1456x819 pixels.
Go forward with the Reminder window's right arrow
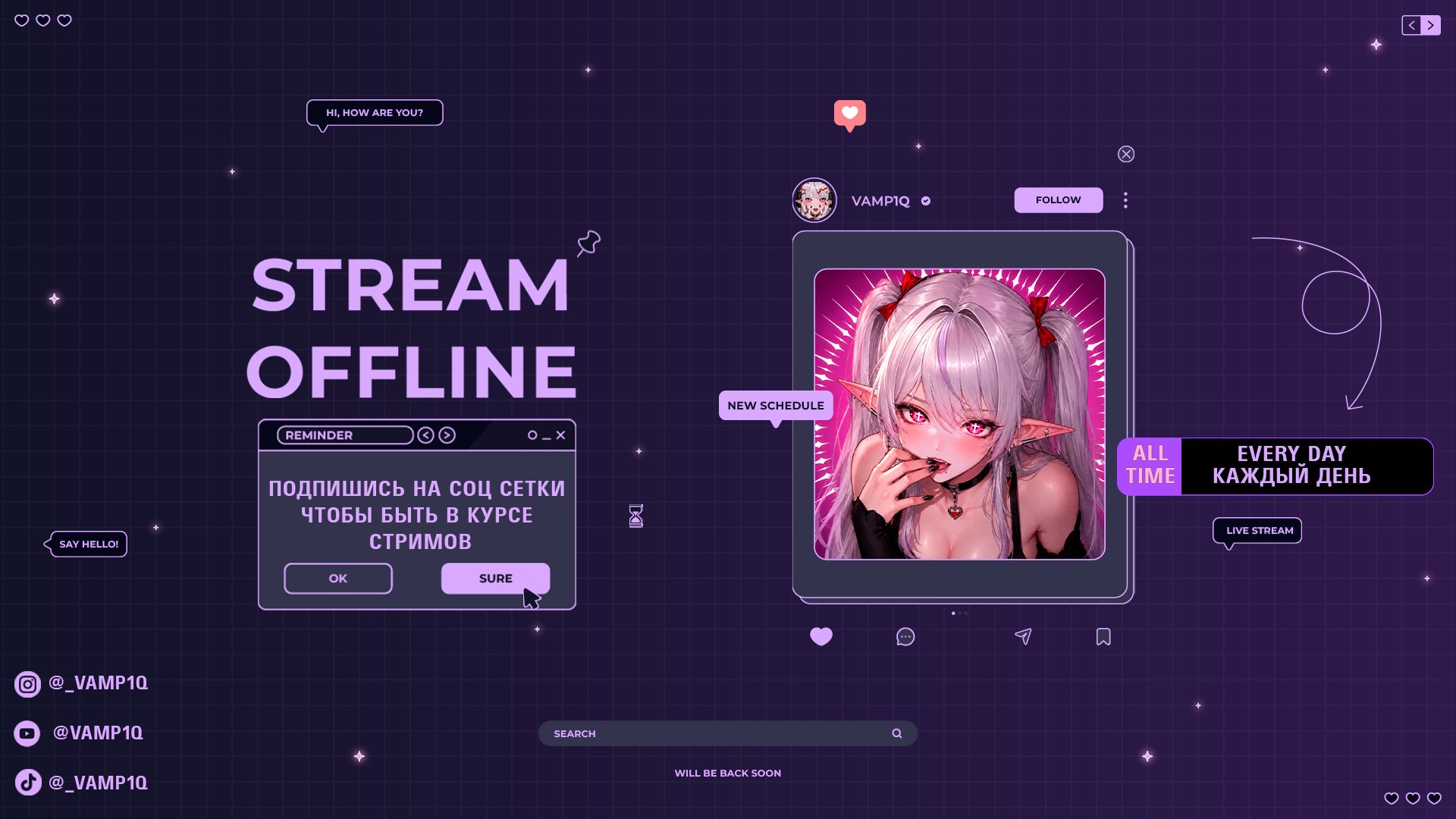point(447,435)
